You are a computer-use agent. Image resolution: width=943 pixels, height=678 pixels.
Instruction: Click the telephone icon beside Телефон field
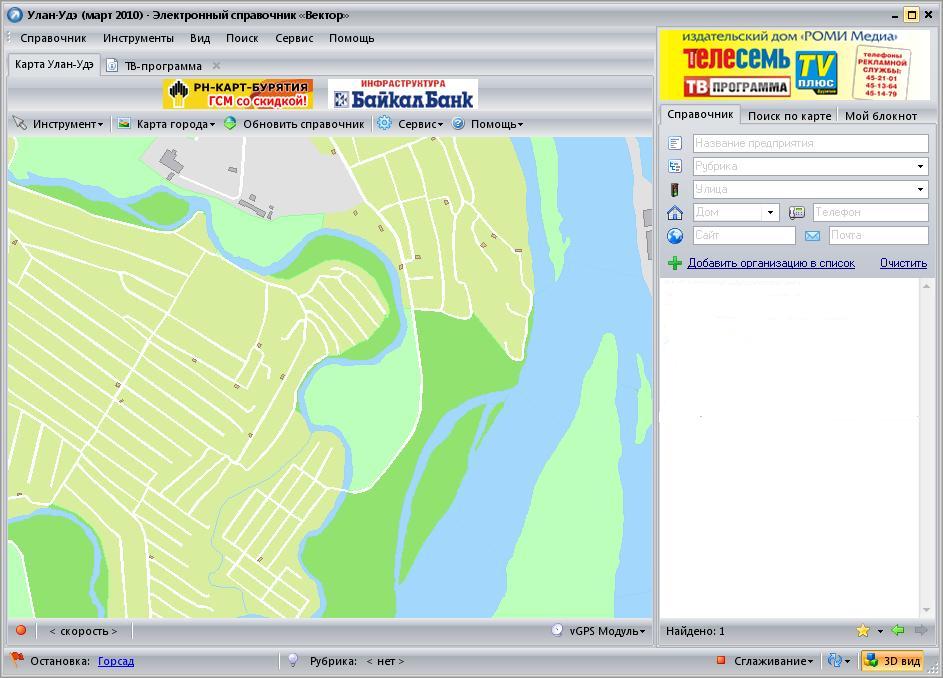(x=797, y=212)
